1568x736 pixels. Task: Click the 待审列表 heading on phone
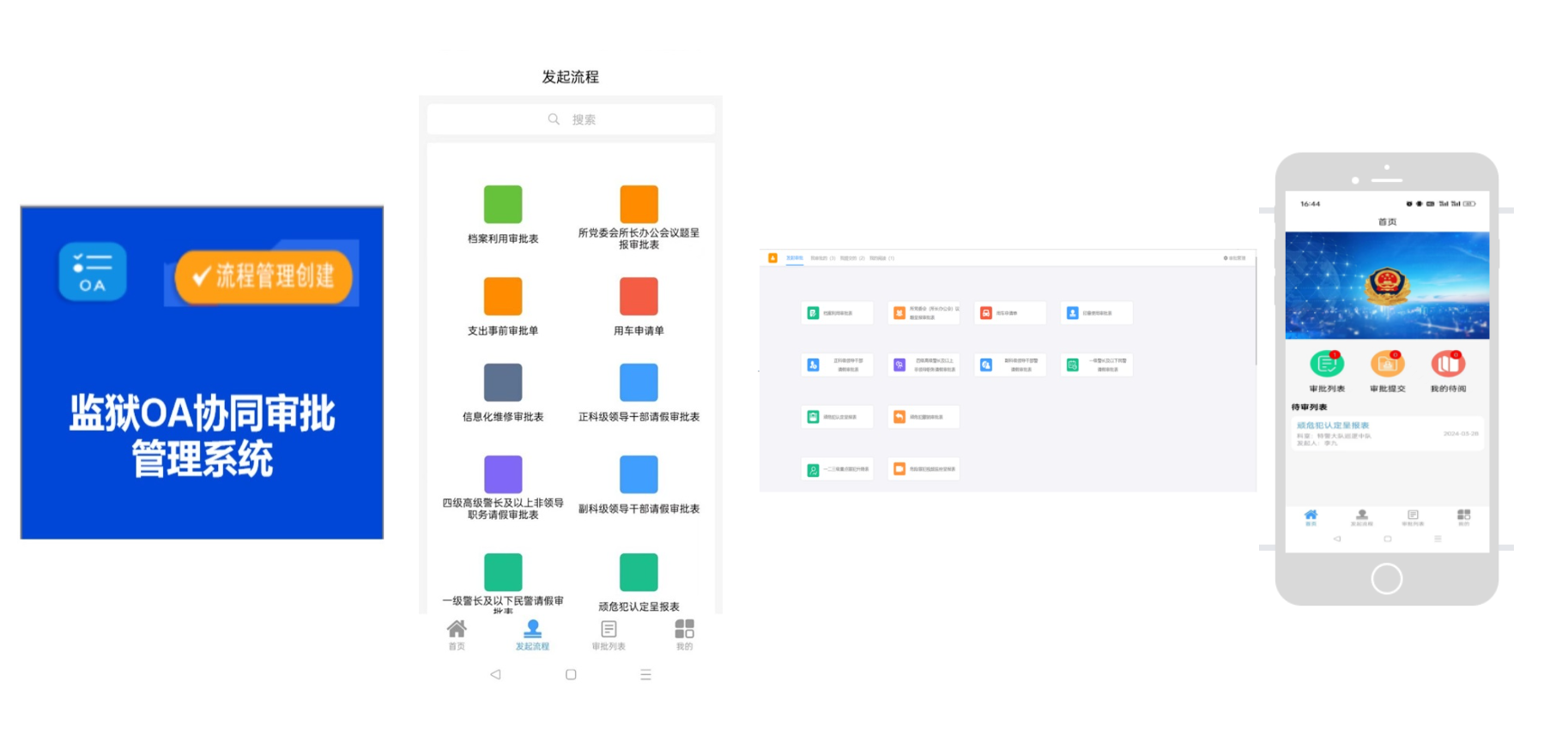[x=1309, y=407]
